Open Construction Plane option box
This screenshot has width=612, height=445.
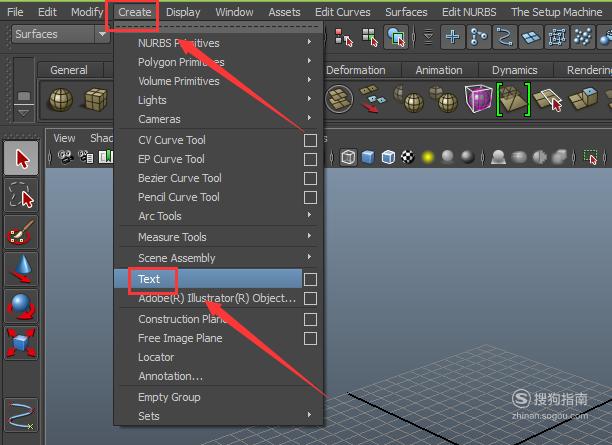tap(310, 319)
